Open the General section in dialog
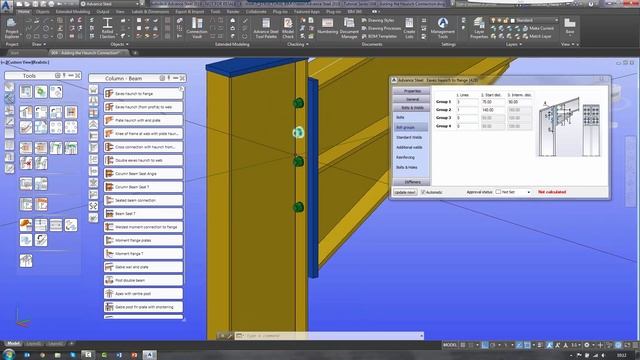This screenshot has height=360, width=640. [x=412, y=99]
